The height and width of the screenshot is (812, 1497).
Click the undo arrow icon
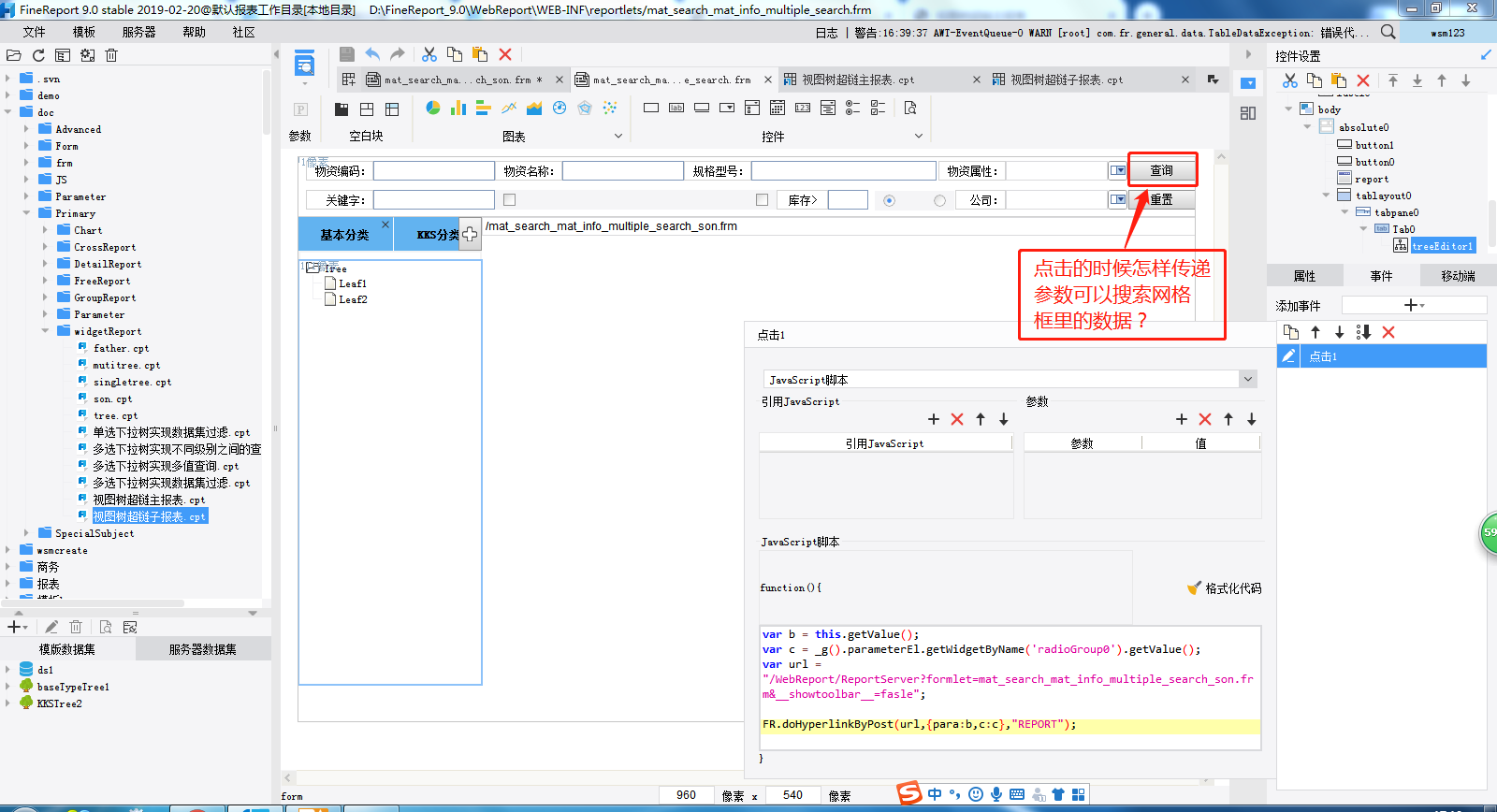tap(372, 54)
